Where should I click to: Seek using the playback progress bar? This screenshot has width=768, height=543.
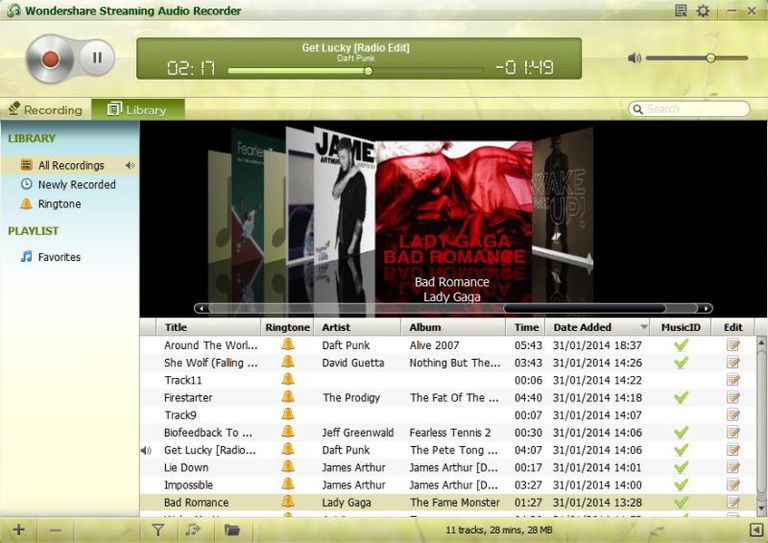coord(355,71)
